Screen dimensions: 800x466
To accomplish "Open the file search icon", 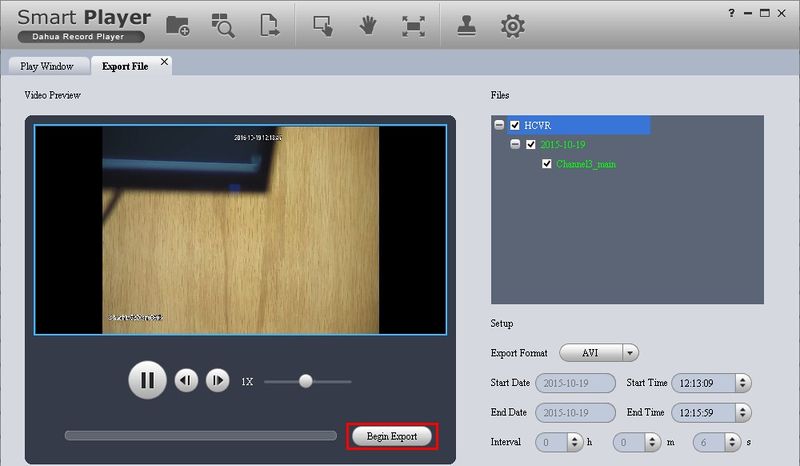I will 223,26.
